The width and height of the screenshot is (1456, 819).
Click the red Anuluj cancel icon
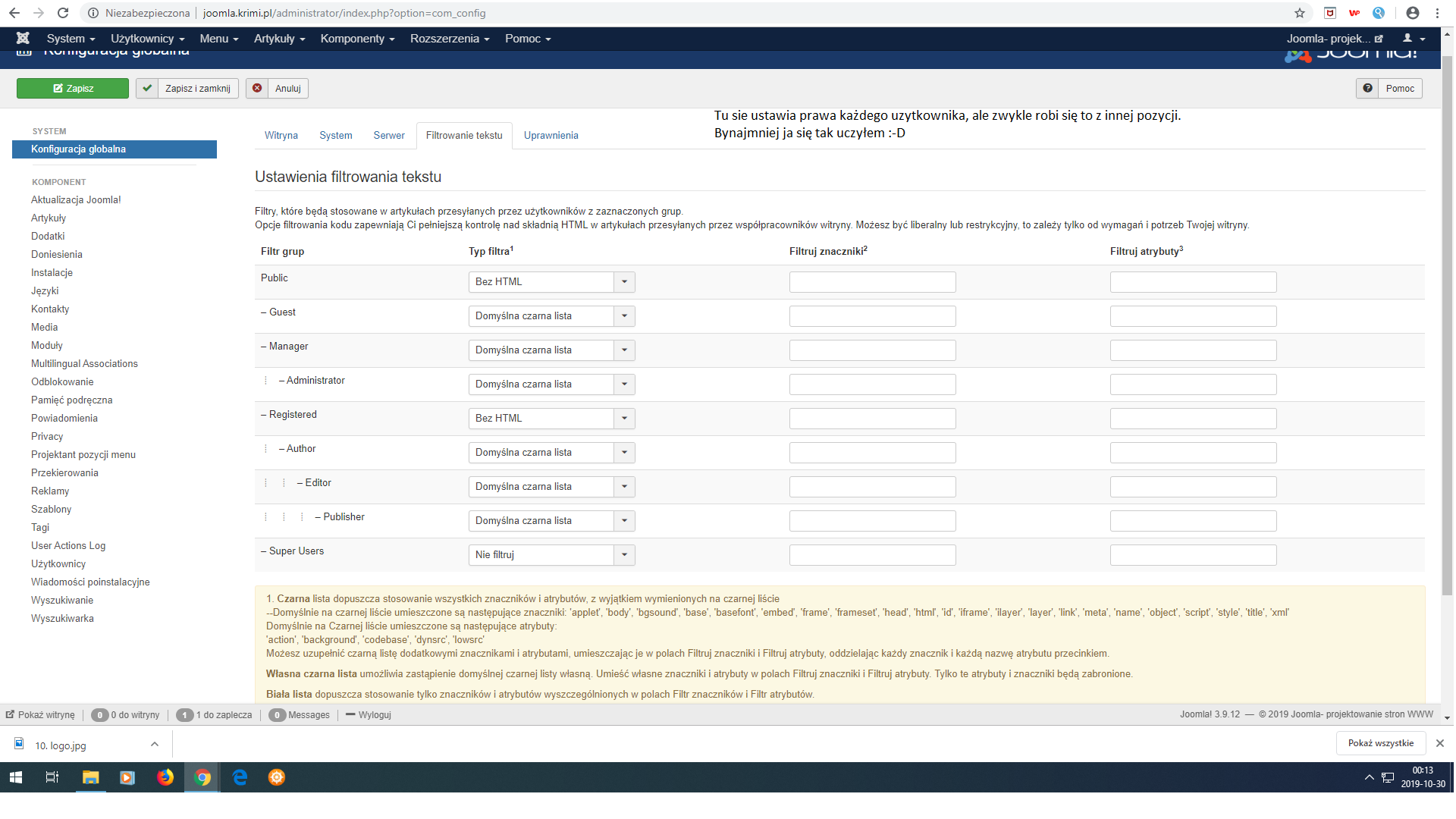pyautogui.click(x=257, y=88)
